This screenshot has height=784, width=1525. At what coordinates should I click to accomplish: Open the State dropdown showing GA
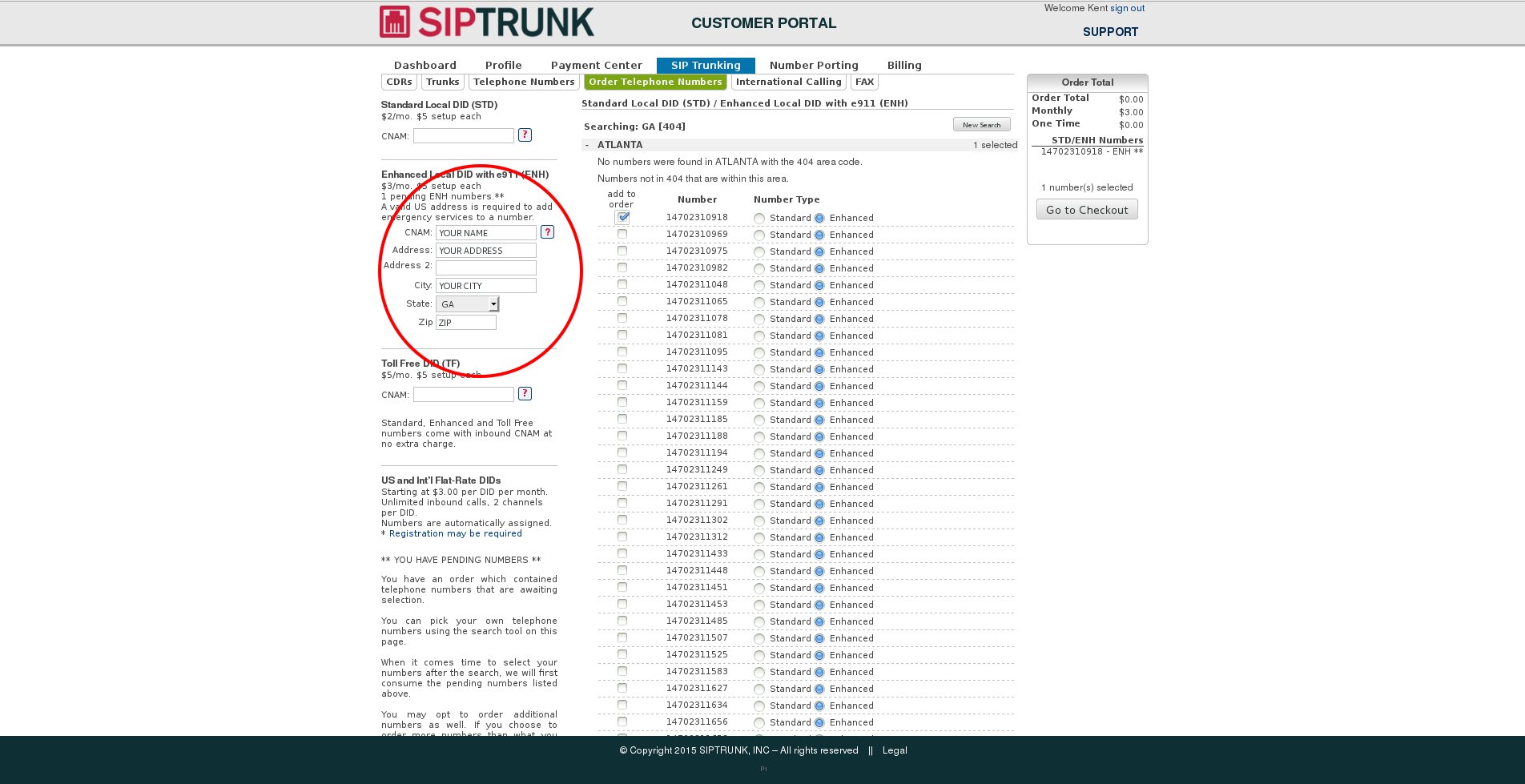coord(468,304)
